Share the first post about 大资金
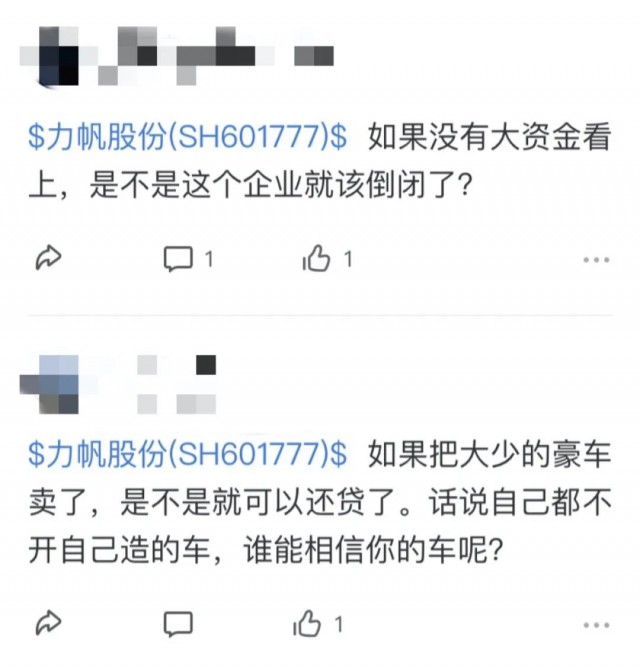This screenshot has width=640, height=669. [48, 258]
